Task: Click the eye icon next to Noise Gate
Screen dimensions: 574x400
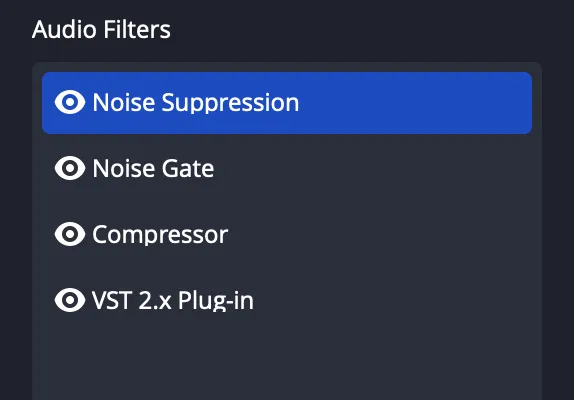Action: pyautogui.click(x=70, y=168)
